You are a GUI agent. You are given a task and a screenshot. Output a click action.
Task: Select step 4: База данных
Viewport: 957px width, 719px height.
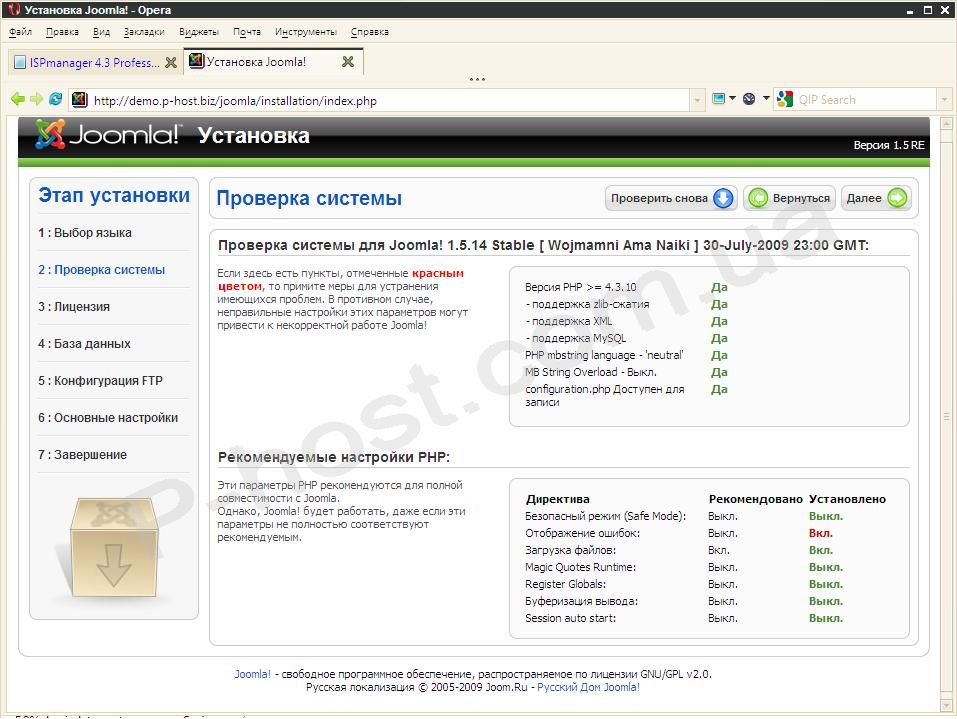coord(84,344)
